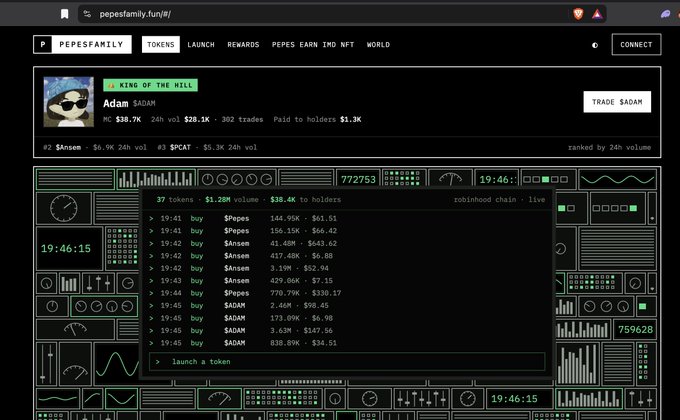Click the TRADE $ADAM button
The image size is (680, 420).
pyautogui.click(x=617, y=102)
